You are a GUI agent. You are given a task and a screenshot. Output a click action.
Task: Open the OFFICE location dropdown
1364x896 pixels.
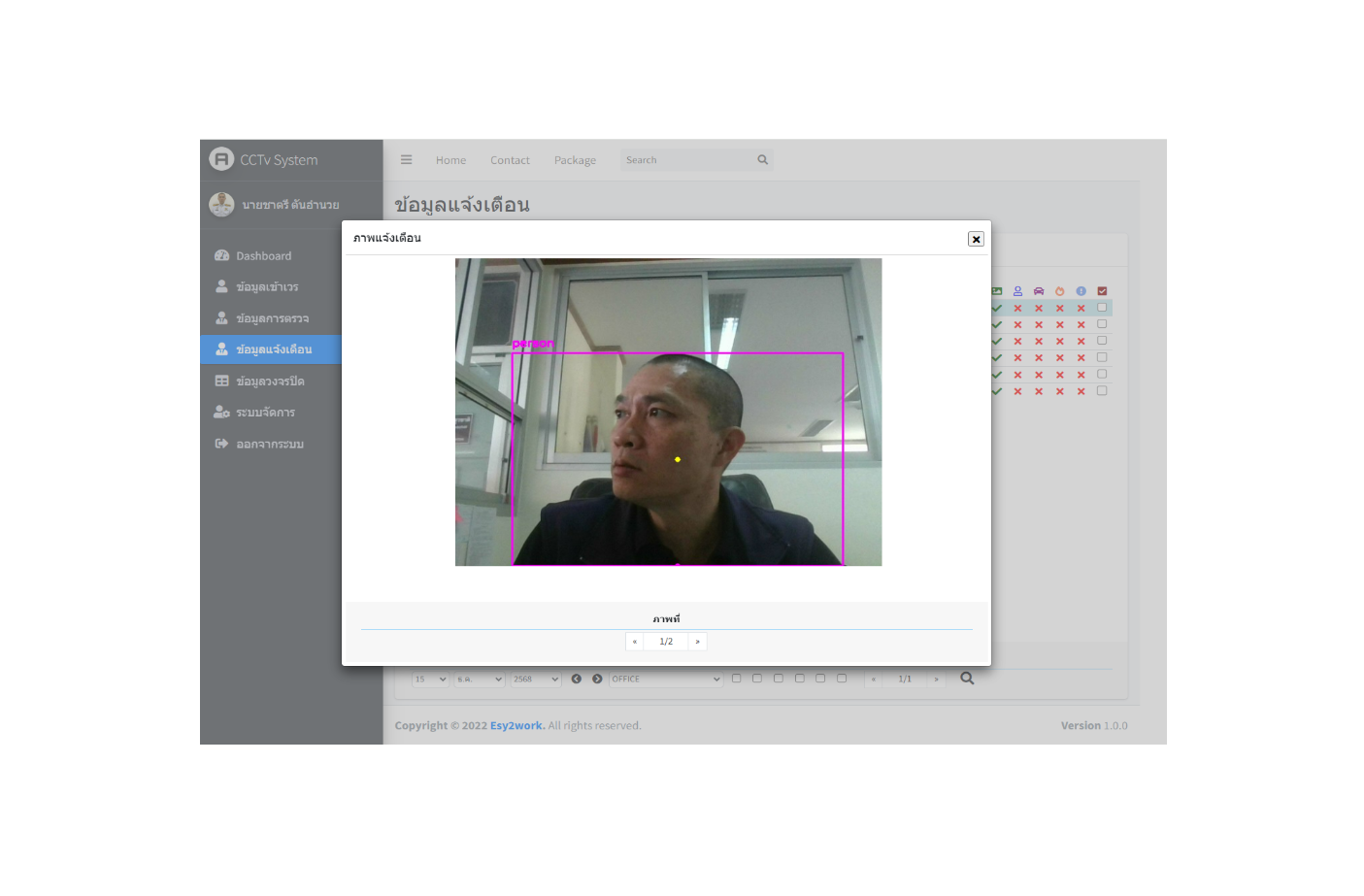click(666, 680)
